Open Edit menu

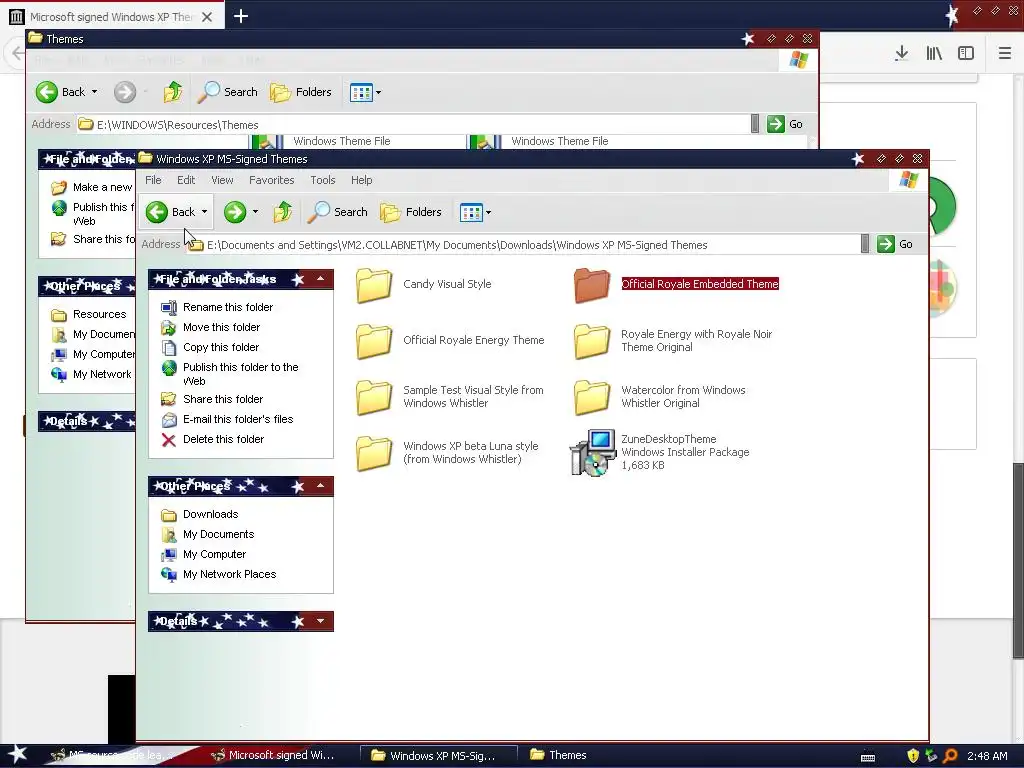(186, 180)
